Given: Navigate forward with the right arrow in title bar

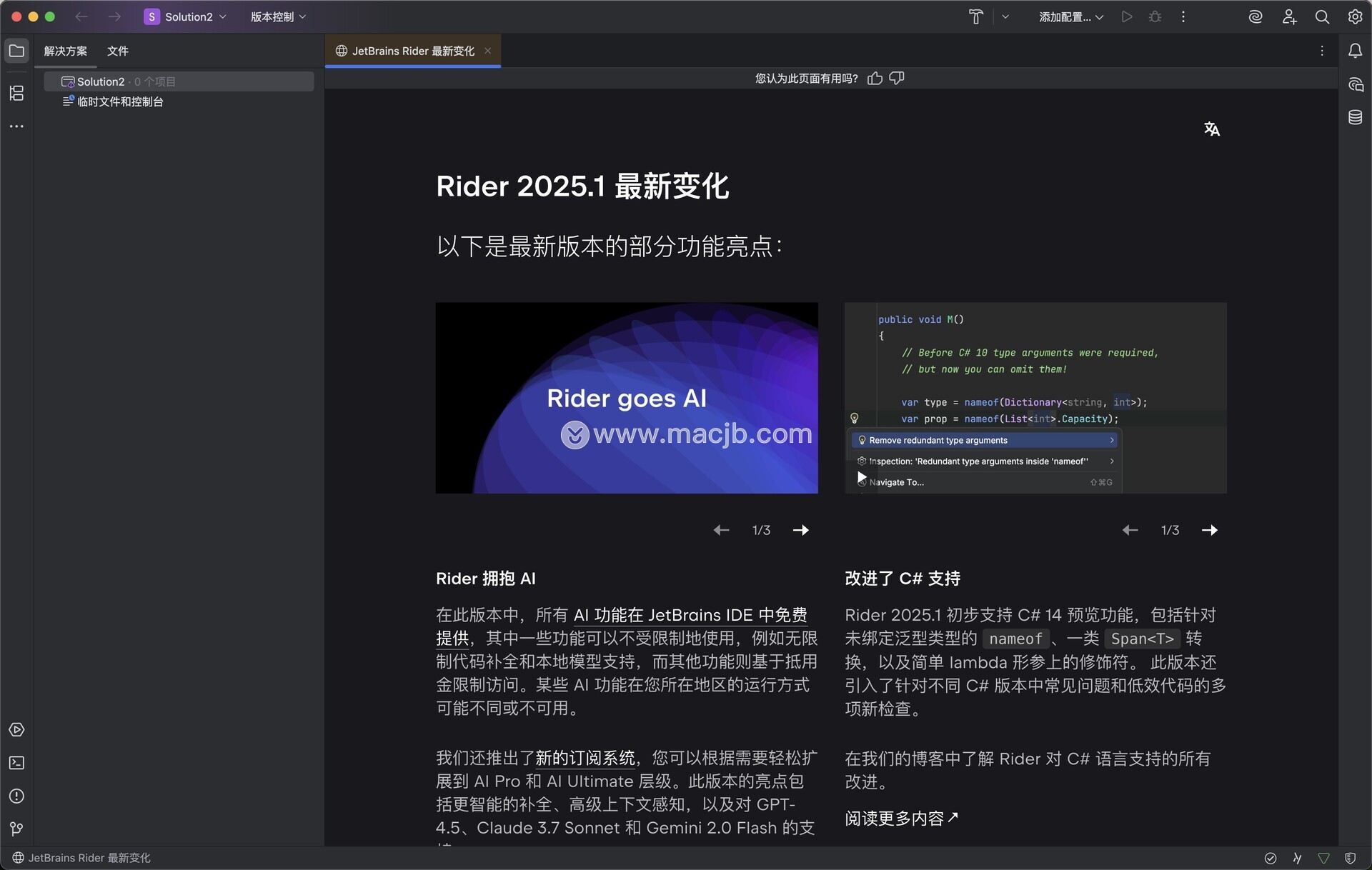Looking at the screenshot, I should [114, 16].
